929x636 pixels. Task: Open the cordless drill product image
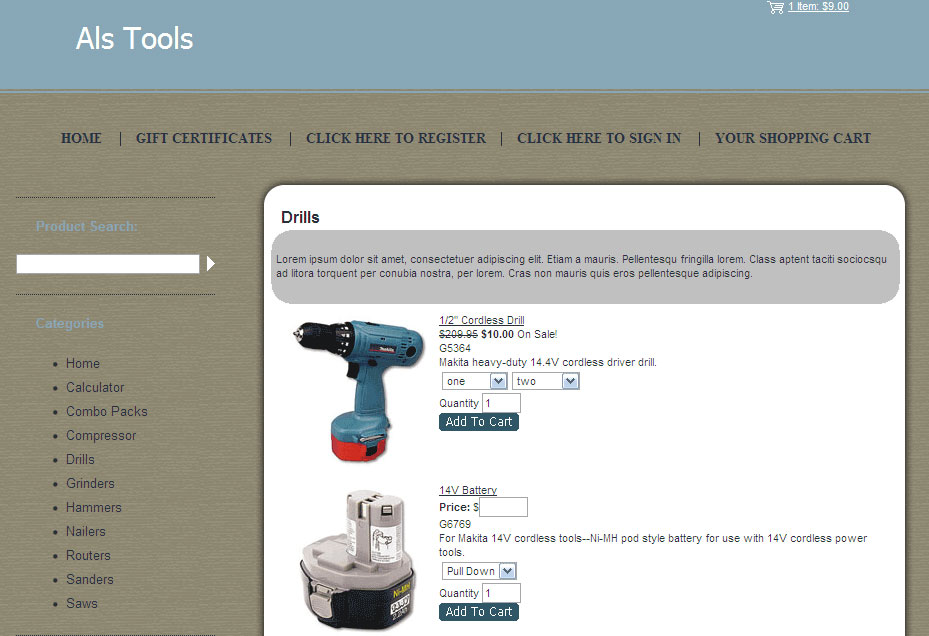(346, 389)
